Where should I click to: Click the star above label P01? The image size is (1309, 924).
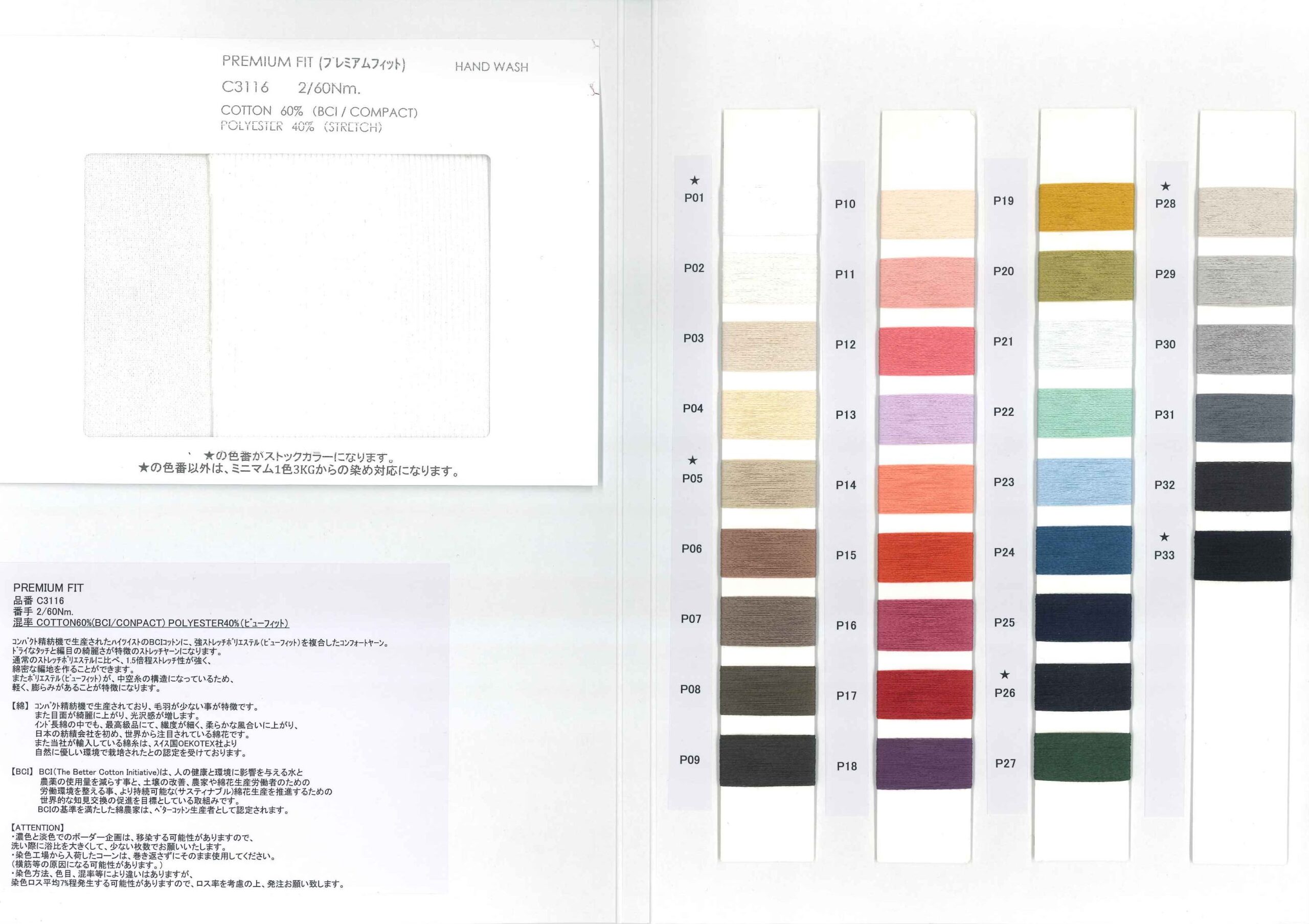coord(694,181)
